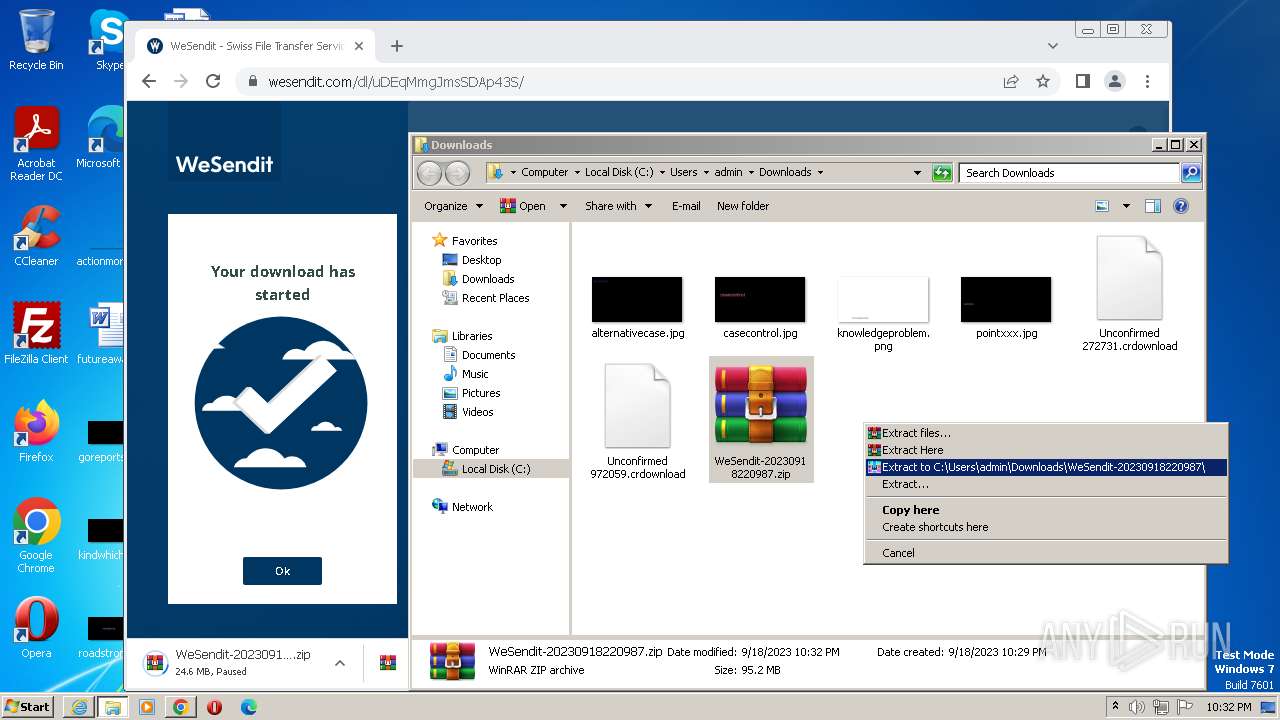Expand address bar history dropdown
The width and height of the screenshot is (1280, 720).
pos(917,173)
